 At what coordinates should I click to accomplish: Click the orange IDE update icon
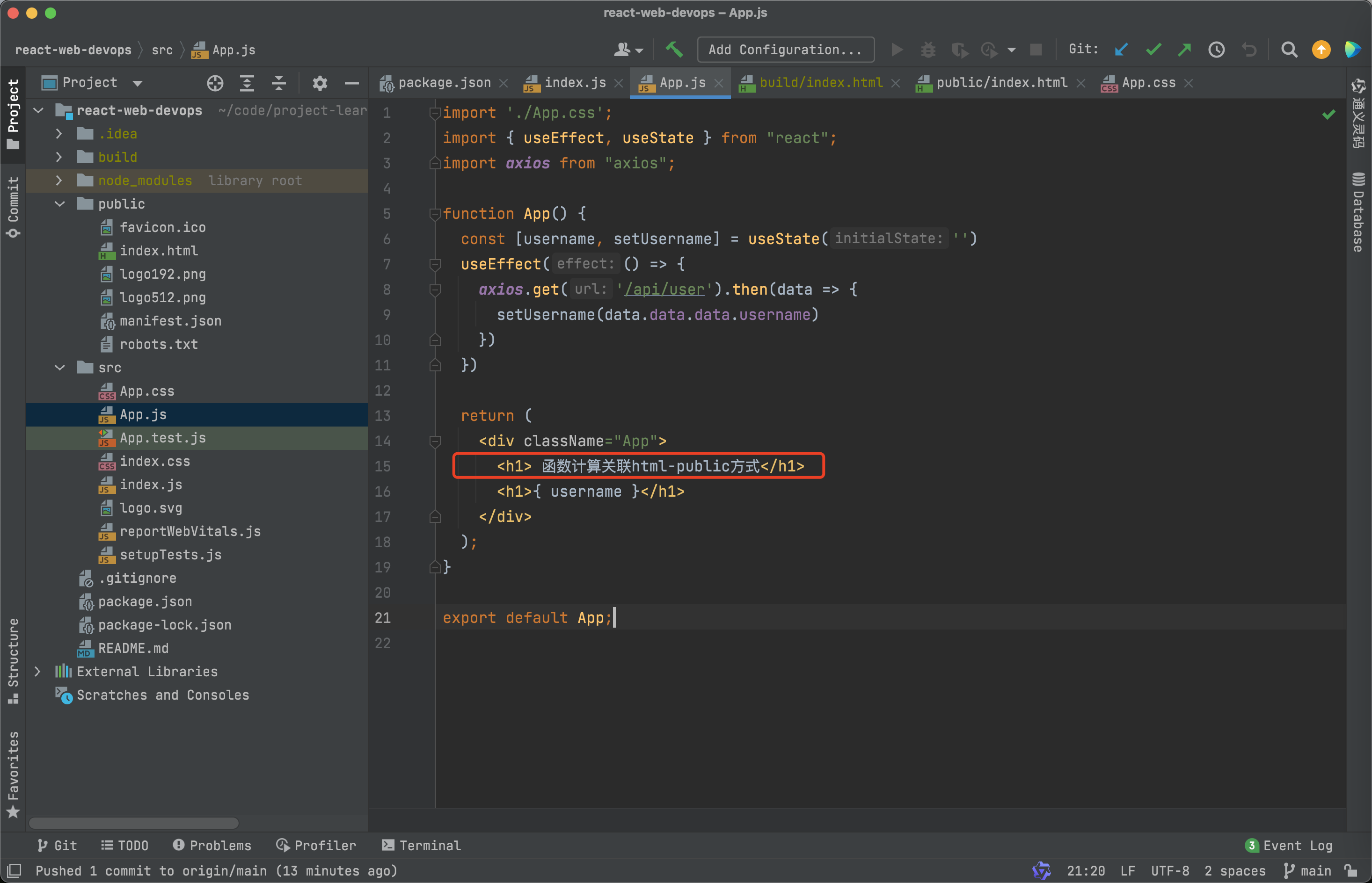click(1321, 50)
